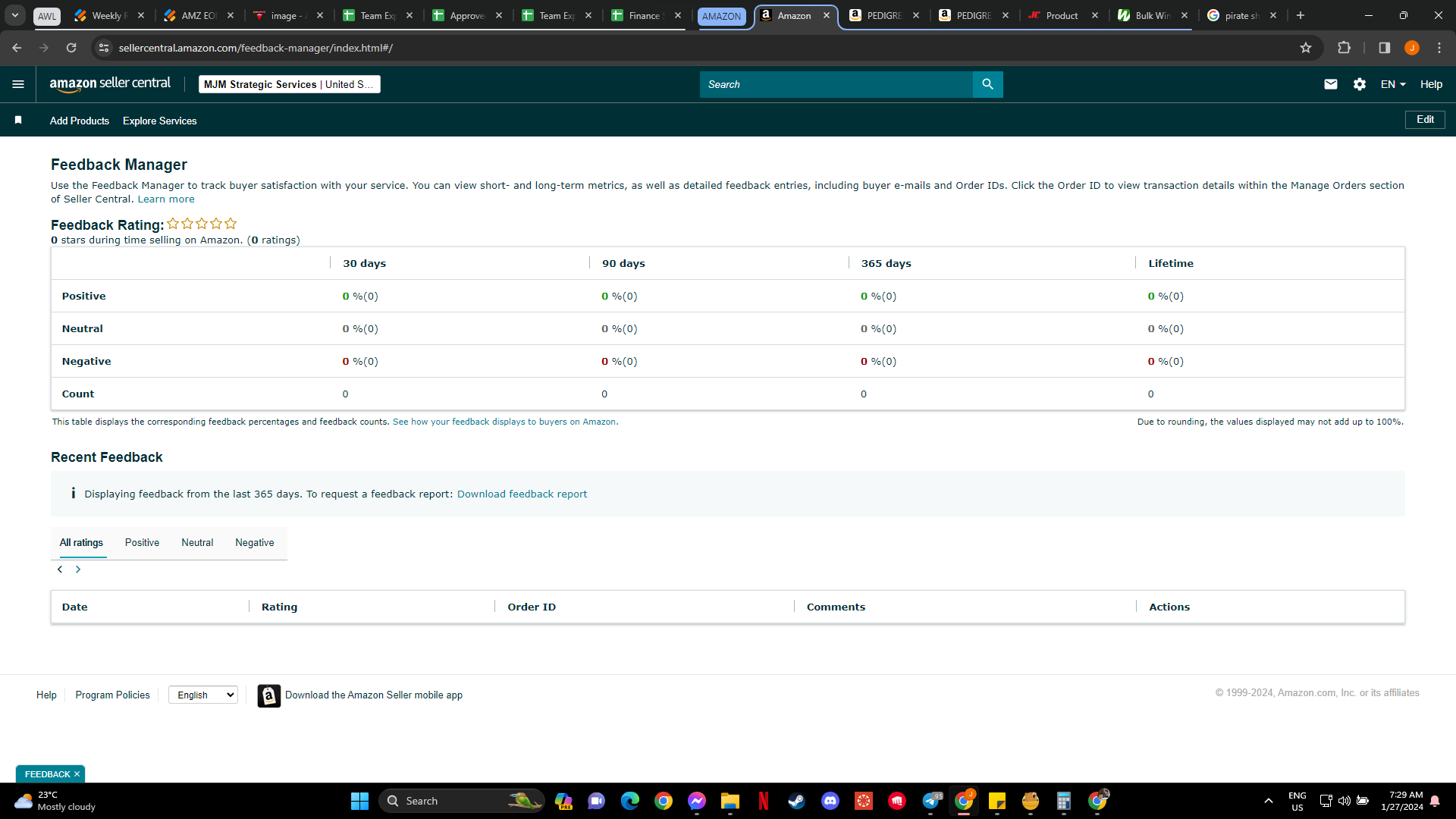Switch to the Finance browser tab

646,15
